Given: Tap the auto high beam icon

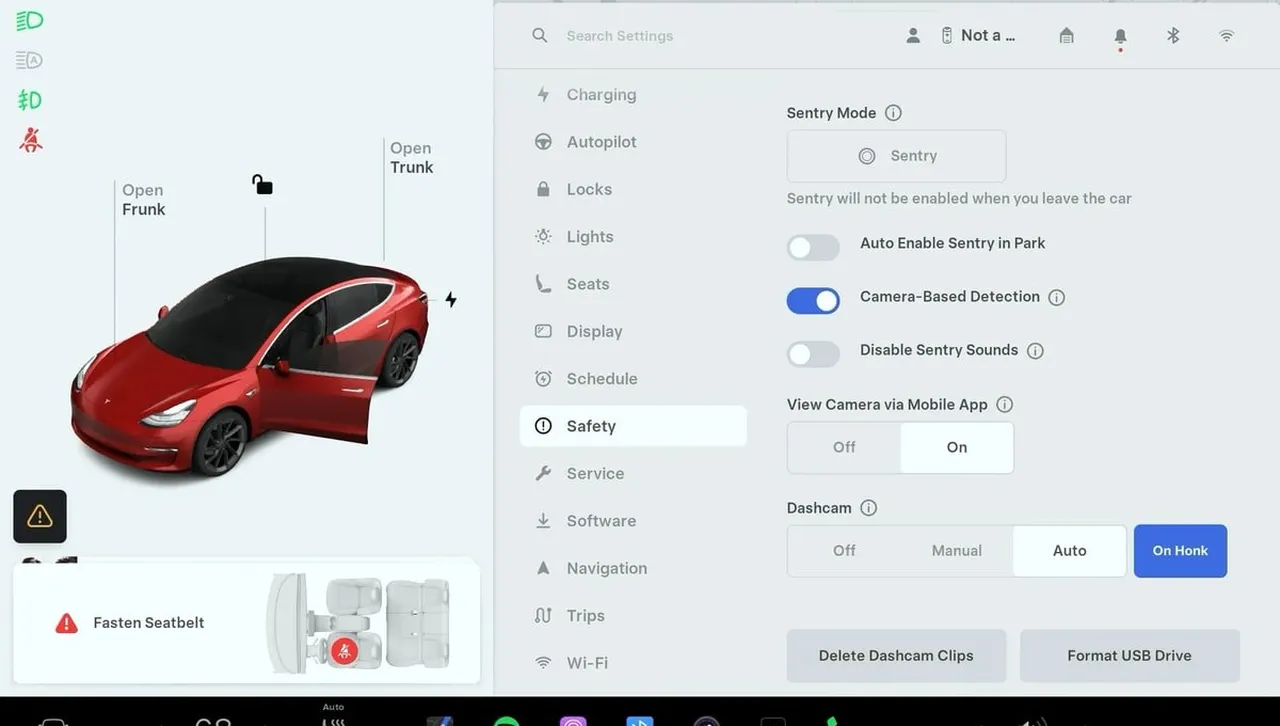Looking at the screenshot, I should coord(29,60).
